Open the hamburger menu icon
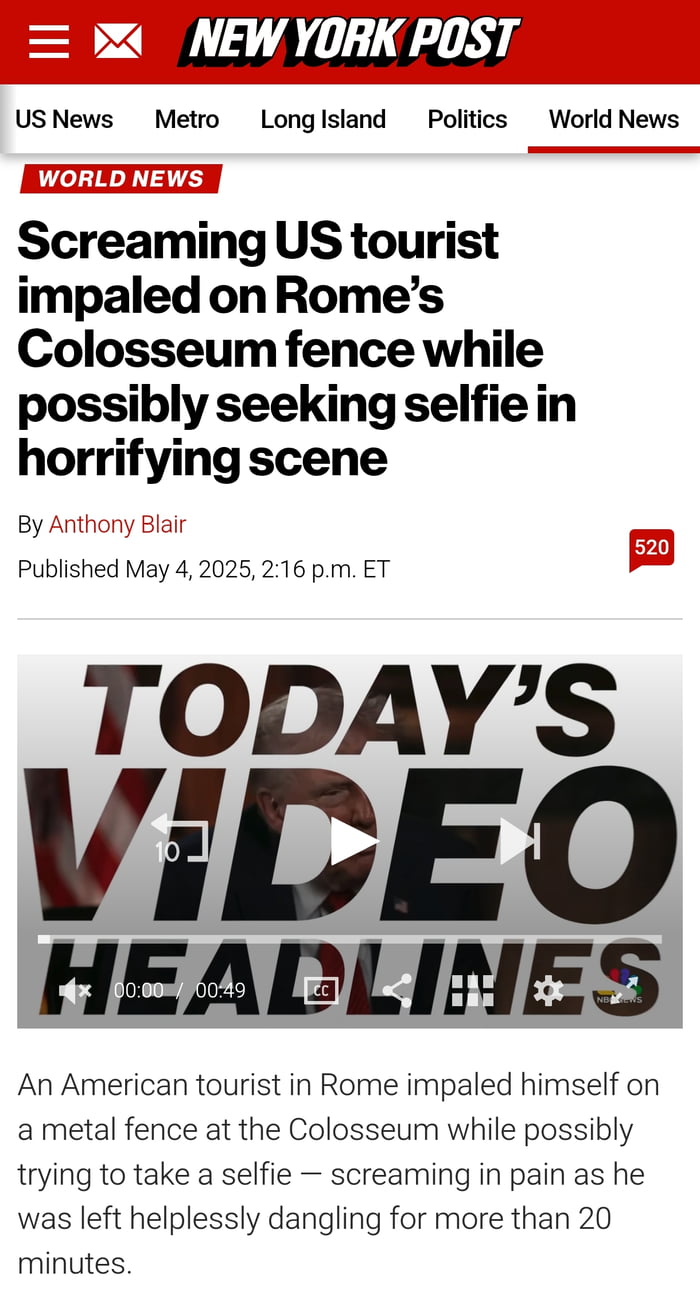This screenshot has height=1292, width=700. [x=48, y=42]
